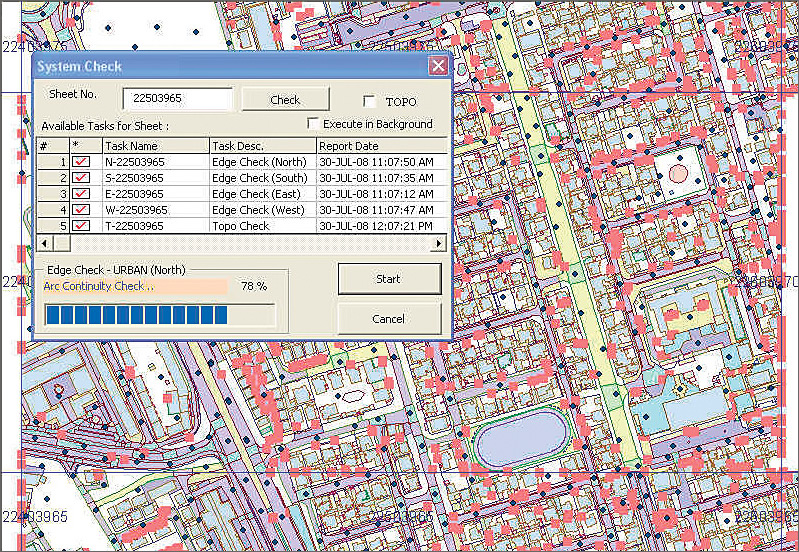This screenshot has width=799, height=552.
Task: Click the oval stadium shape on map
Action: coord(520,440)
